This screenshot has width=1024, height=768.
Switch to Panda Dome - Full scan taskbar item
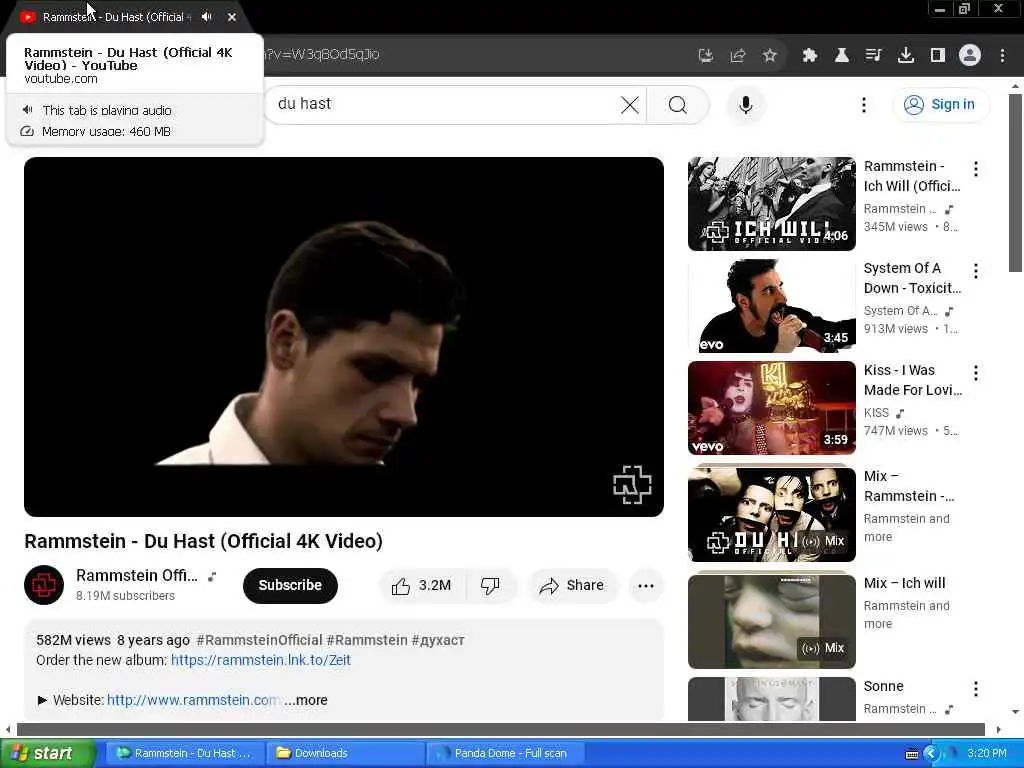(x=506, y=753)
